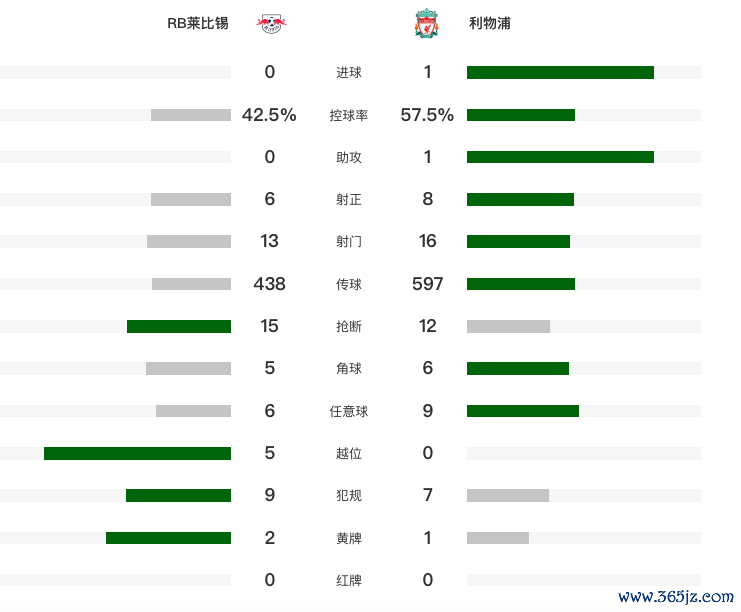Select the 控球率 stat label
The height and width of the screenshot is (612, 741).
[x=349, y=115]
